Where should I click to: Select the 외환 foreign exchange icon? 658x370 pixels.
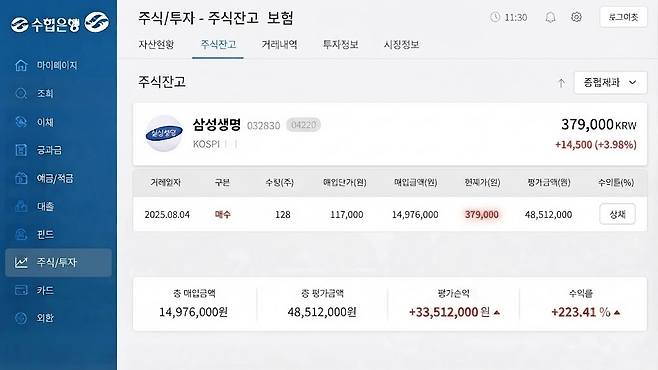pos(21,318)
